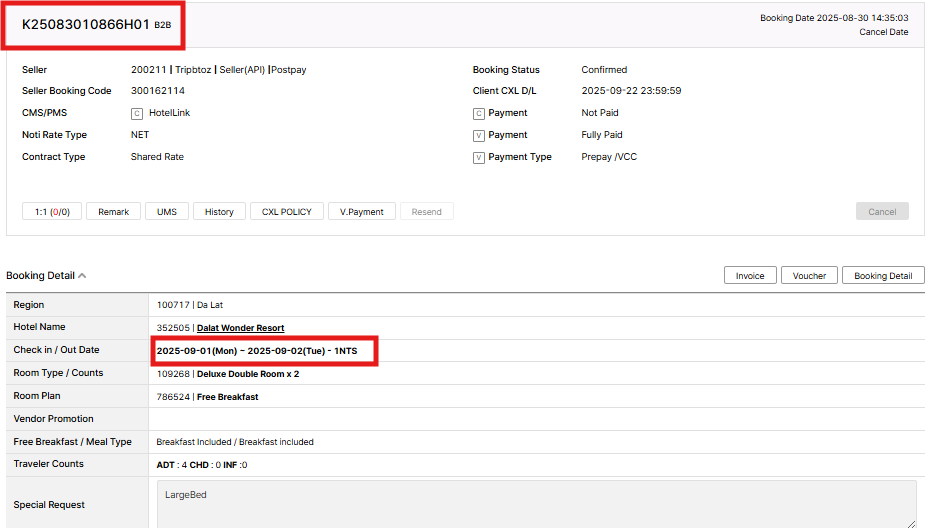Open the Dalat Wonder Resort hotel link
This screenshot has height=528, width=933.
click(240, 328)
